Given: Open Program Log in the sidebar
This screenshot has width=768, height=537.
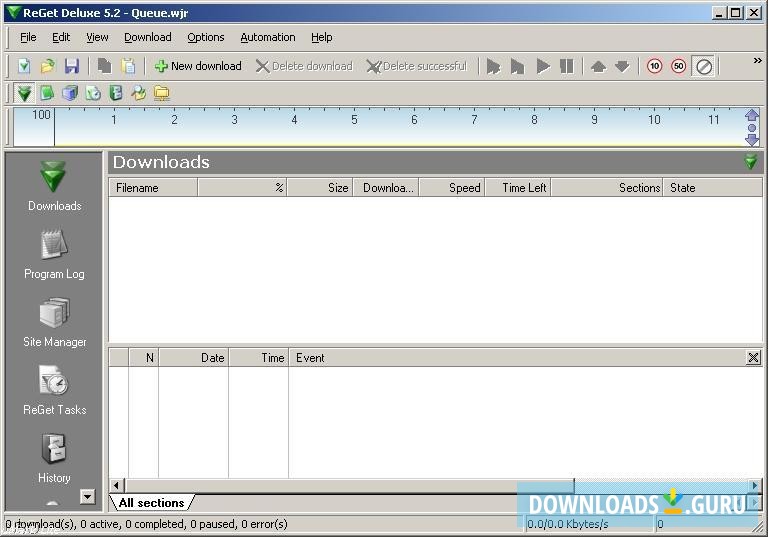Looking at the screenshot, I should tap(54, 254).
